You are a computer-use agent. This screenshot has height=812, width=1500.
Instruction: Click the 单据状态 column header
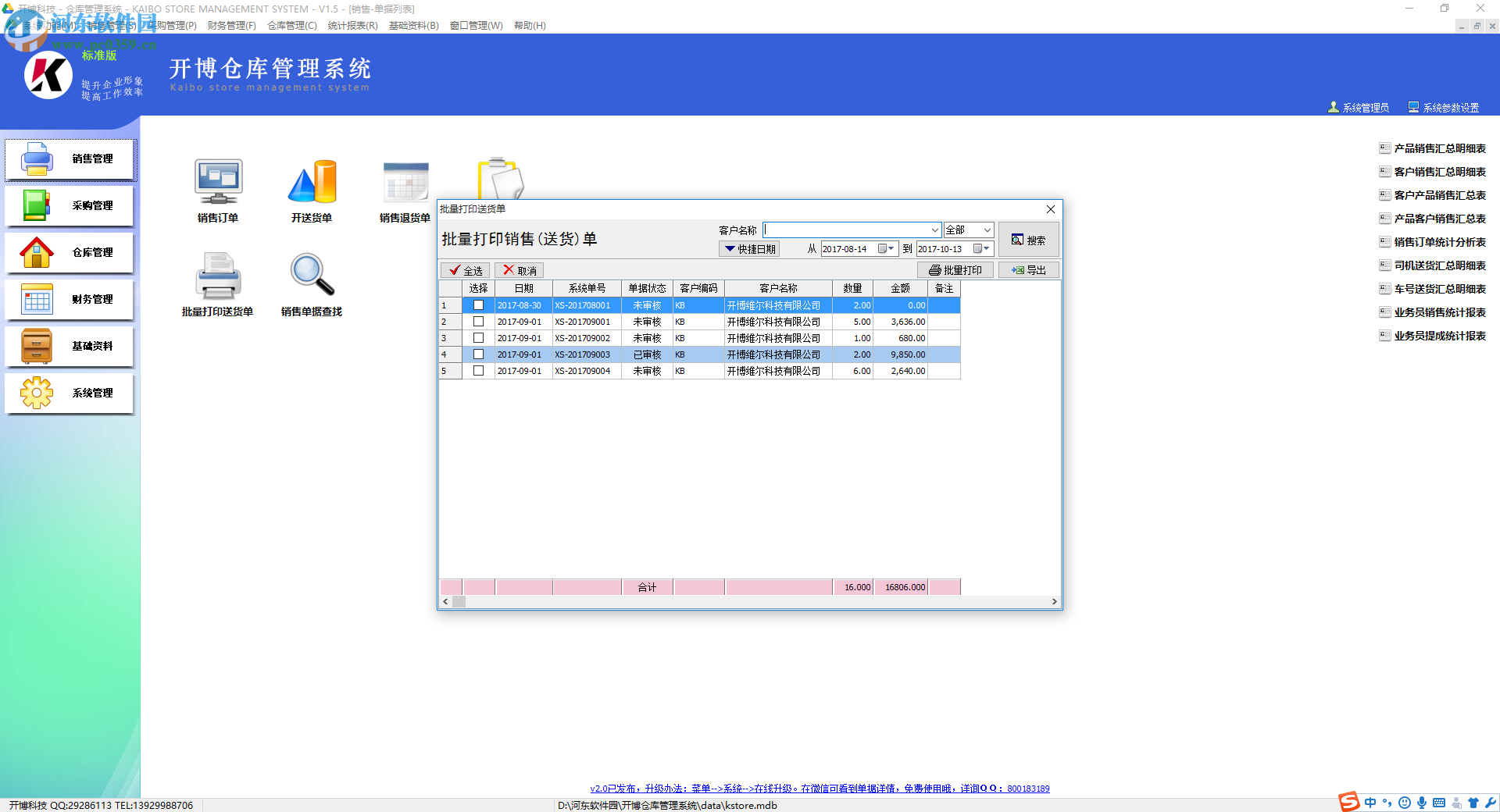point(648,288)
